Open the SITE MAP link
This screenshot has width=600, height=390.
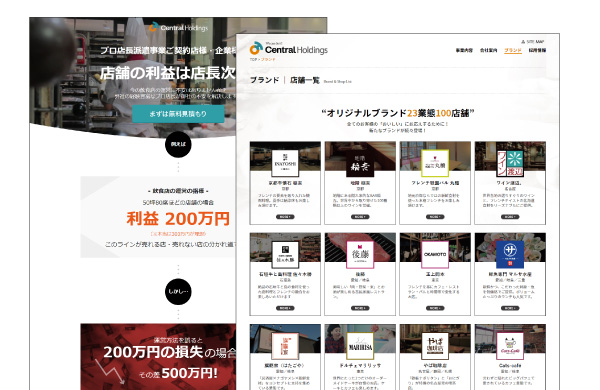pos(535,42)
